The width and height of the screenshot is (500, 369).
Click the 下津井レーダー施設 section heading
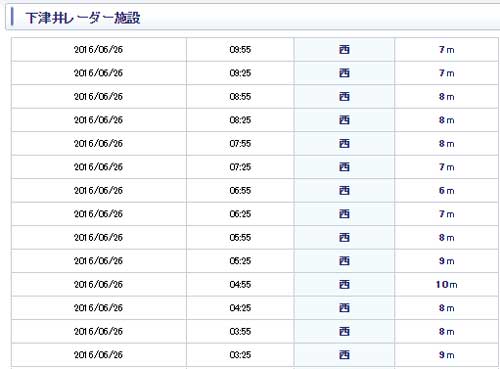(x=83, y=18)
